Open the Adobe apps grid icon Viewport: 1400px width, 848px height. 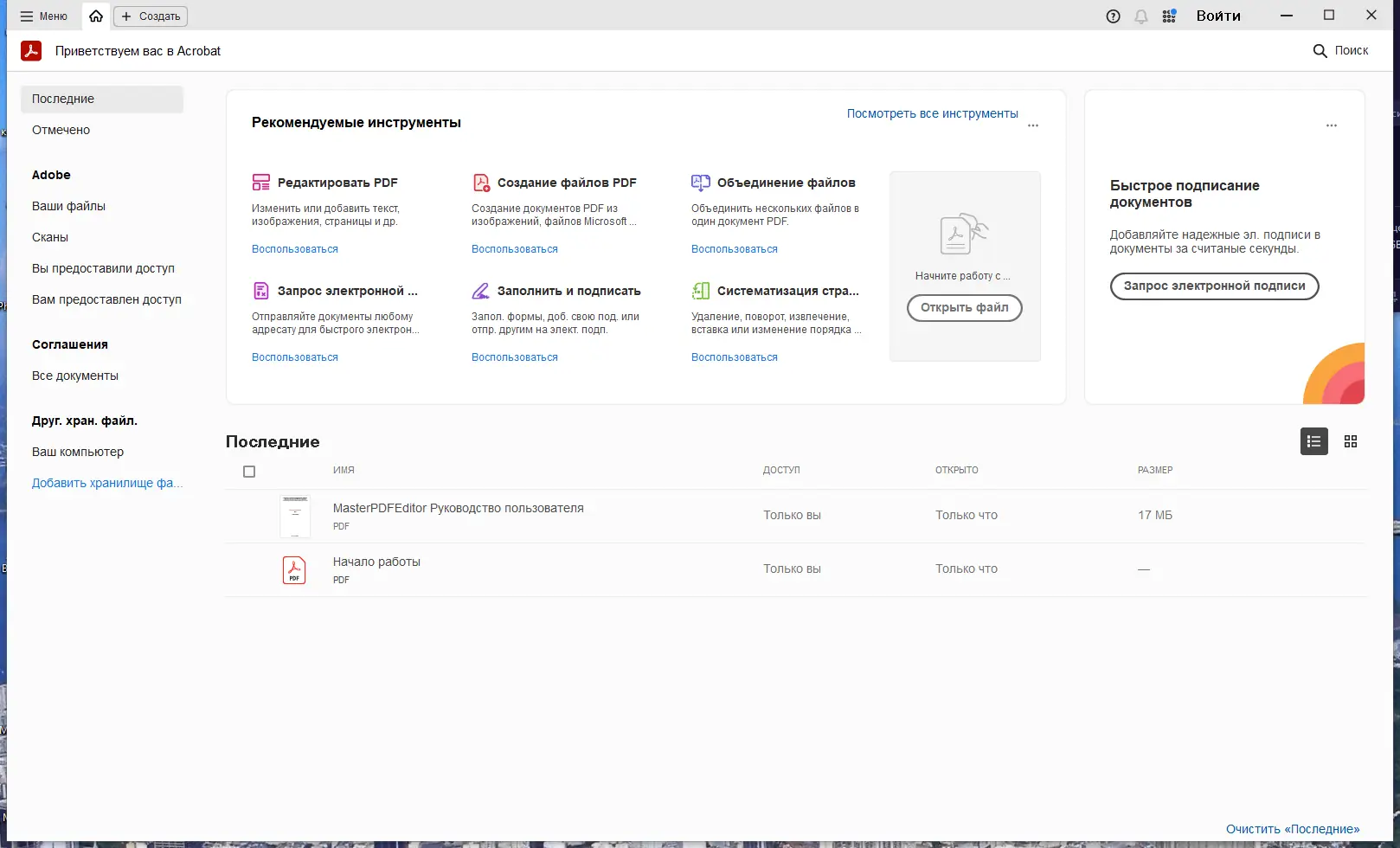pyautogui.click(x=1169, y=16)
